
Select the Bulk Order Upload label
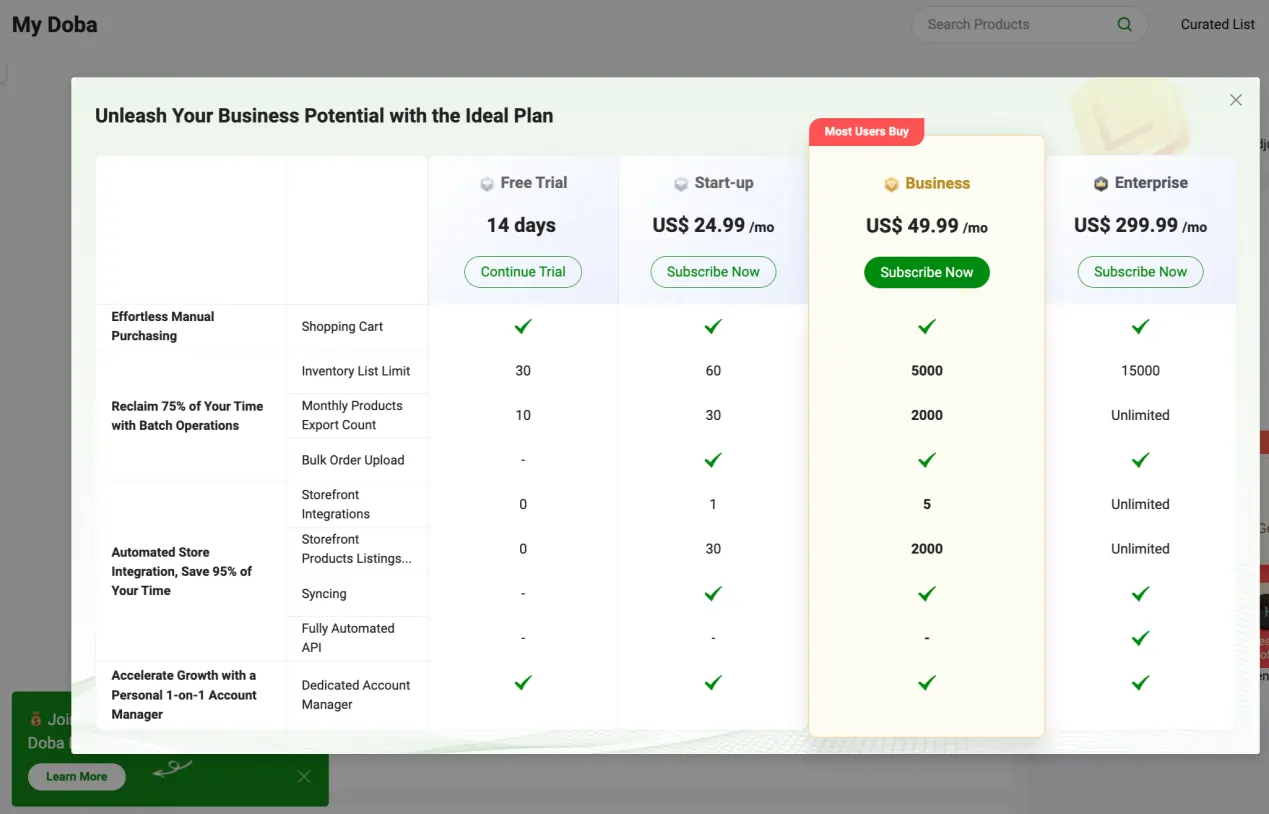(x=353, y=460)
